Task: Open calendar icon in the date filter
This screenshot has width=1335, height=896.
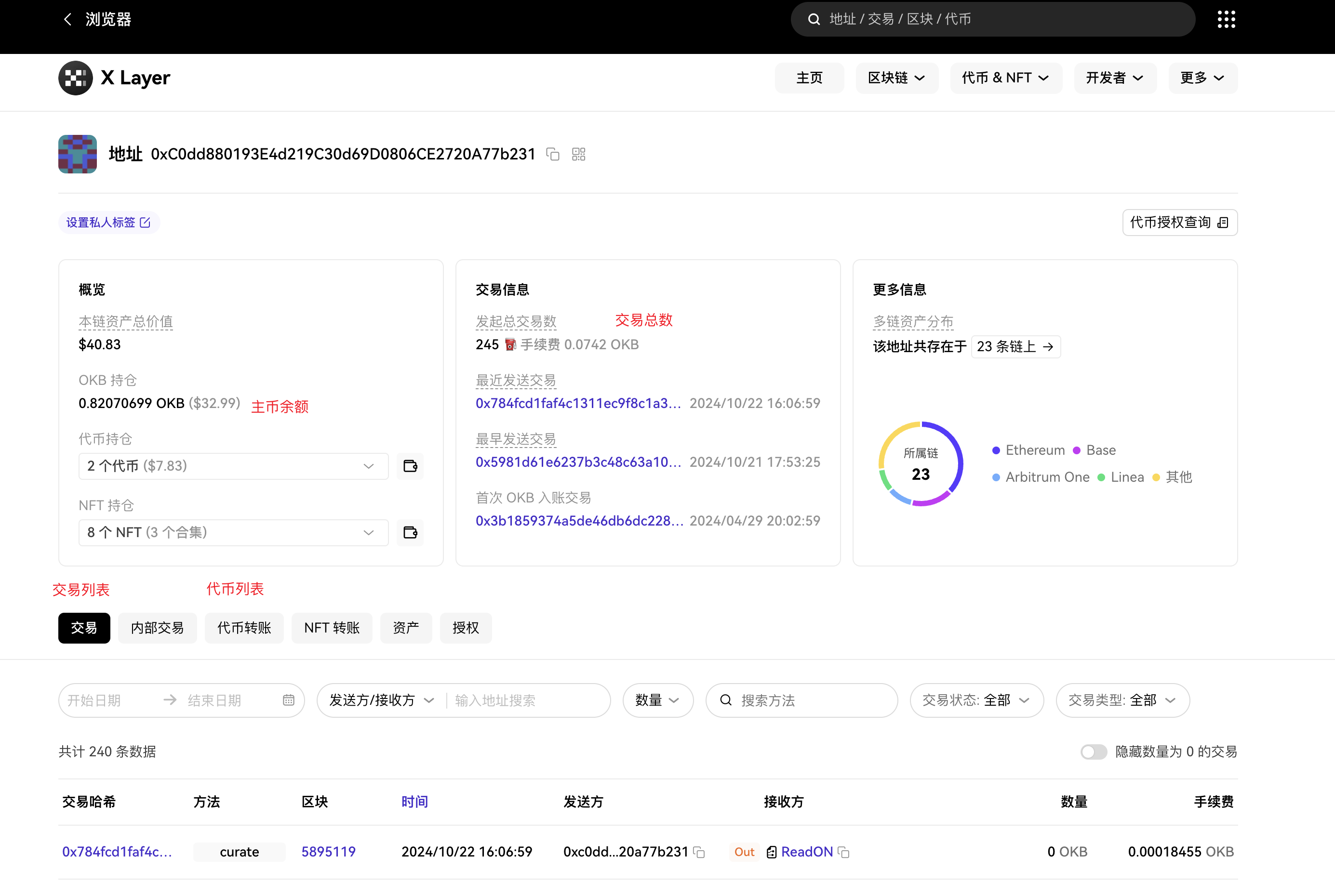Action: click(288, 700)
